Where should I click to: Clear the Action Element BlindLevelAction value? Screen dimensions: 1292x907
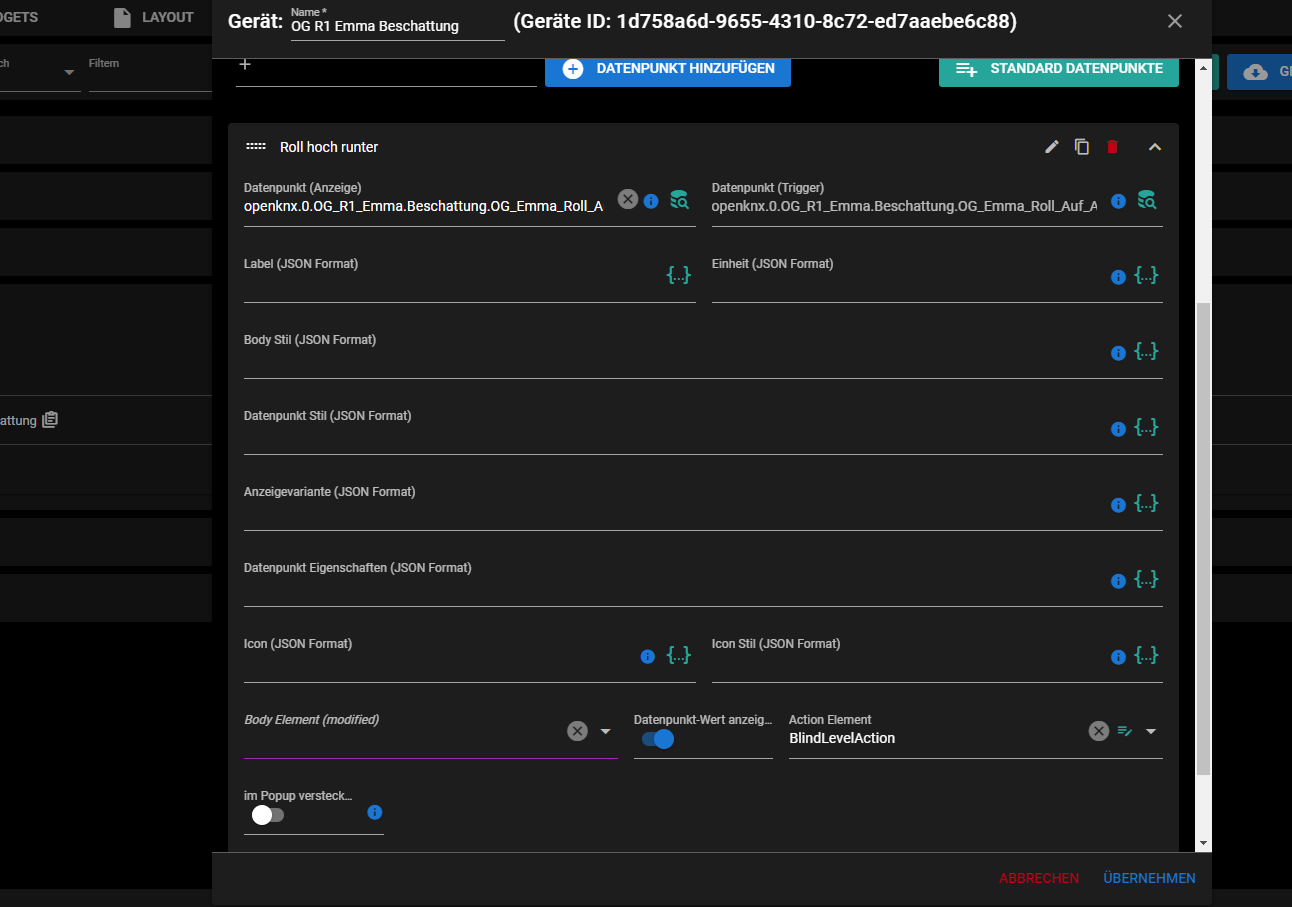coord(1099,731)
